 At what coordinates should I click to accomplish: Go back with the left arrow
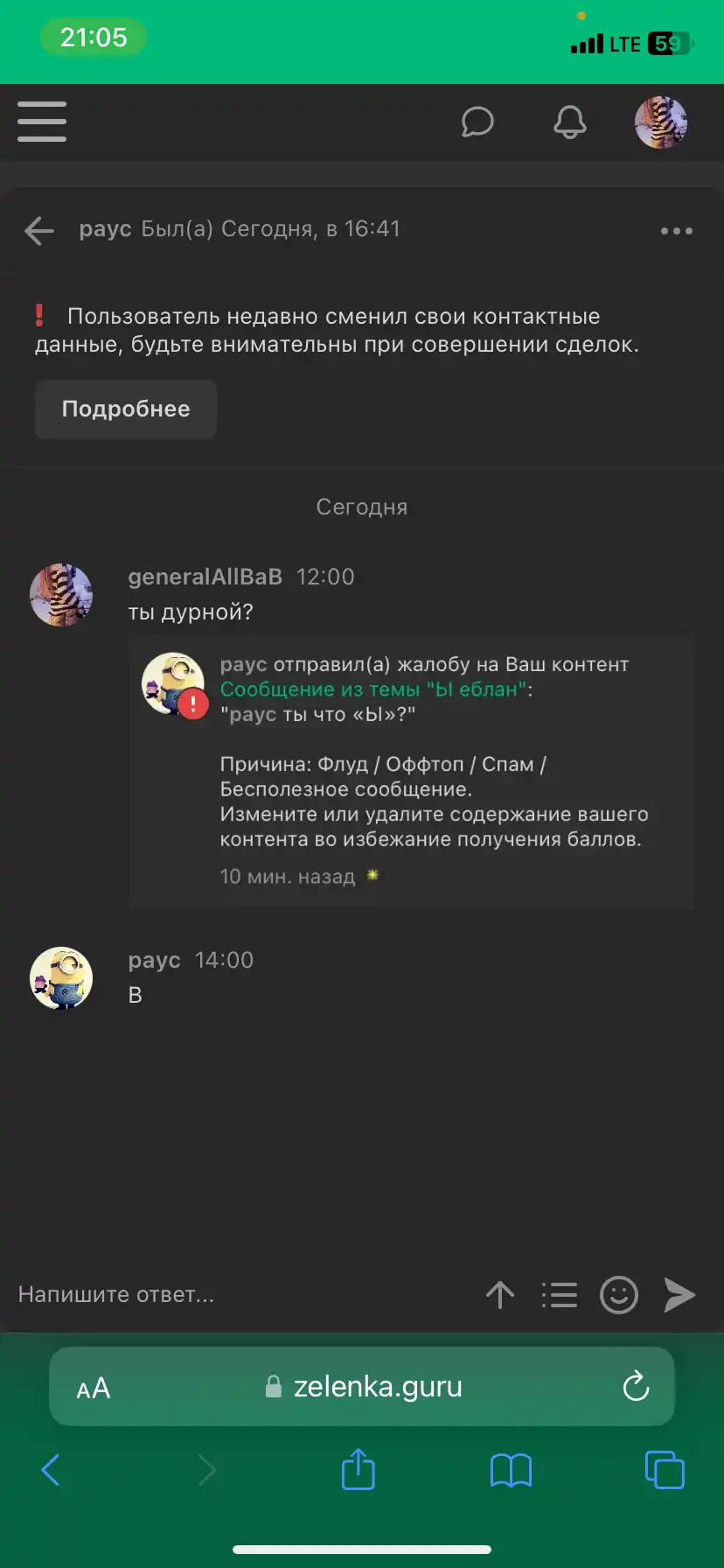[x=39, y=231]
